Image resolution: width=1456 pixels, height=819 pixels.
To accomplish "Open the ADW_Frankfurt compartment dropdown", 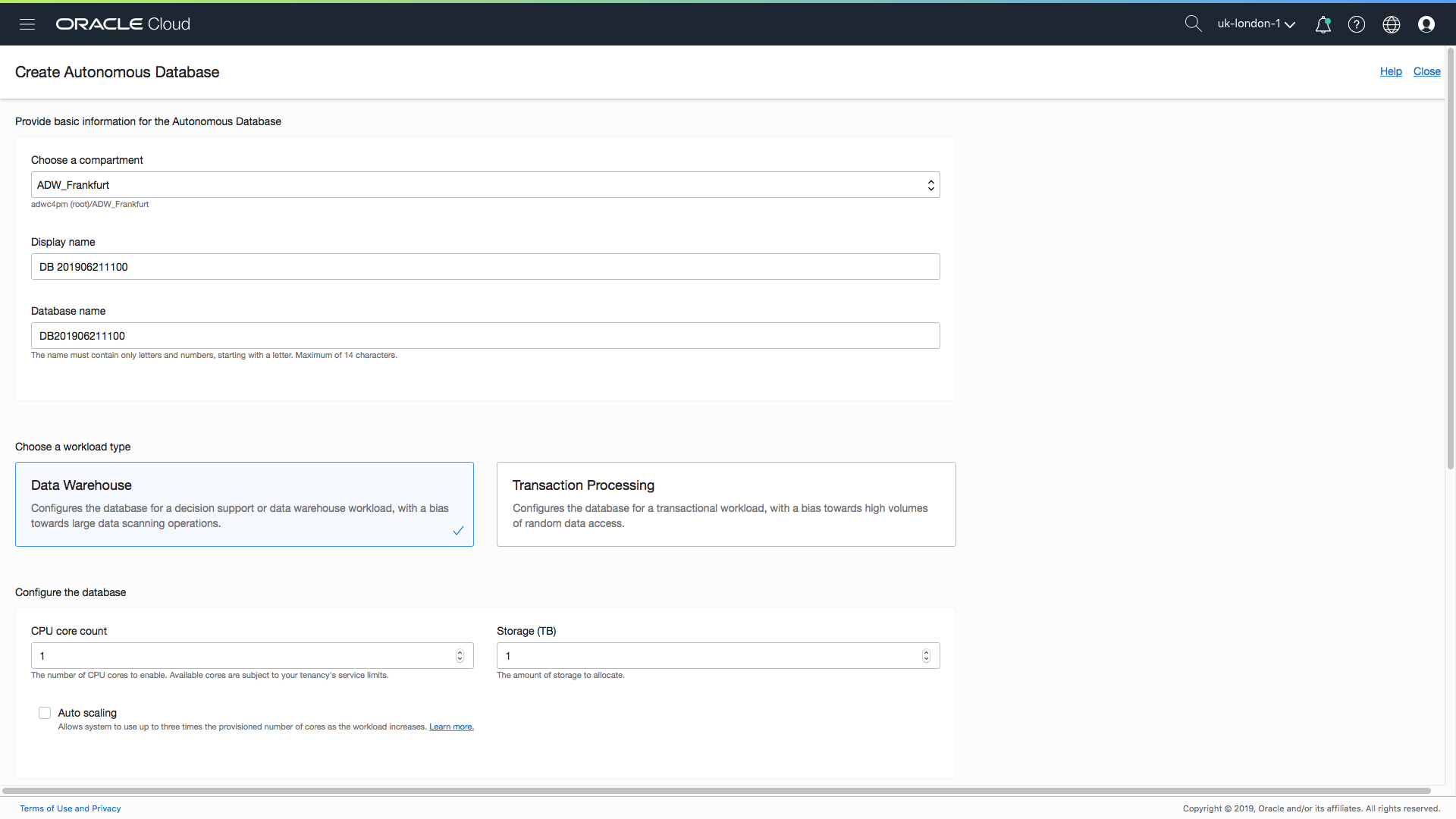I will (x=485, y=185).
